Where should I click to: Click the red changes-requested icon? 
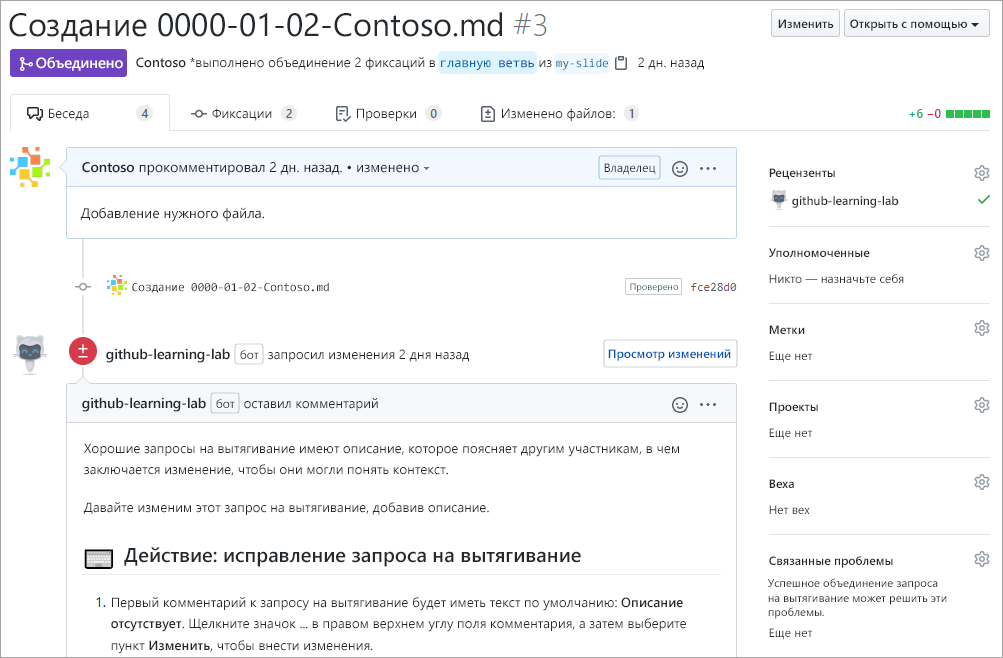click(x=83, y=350)
